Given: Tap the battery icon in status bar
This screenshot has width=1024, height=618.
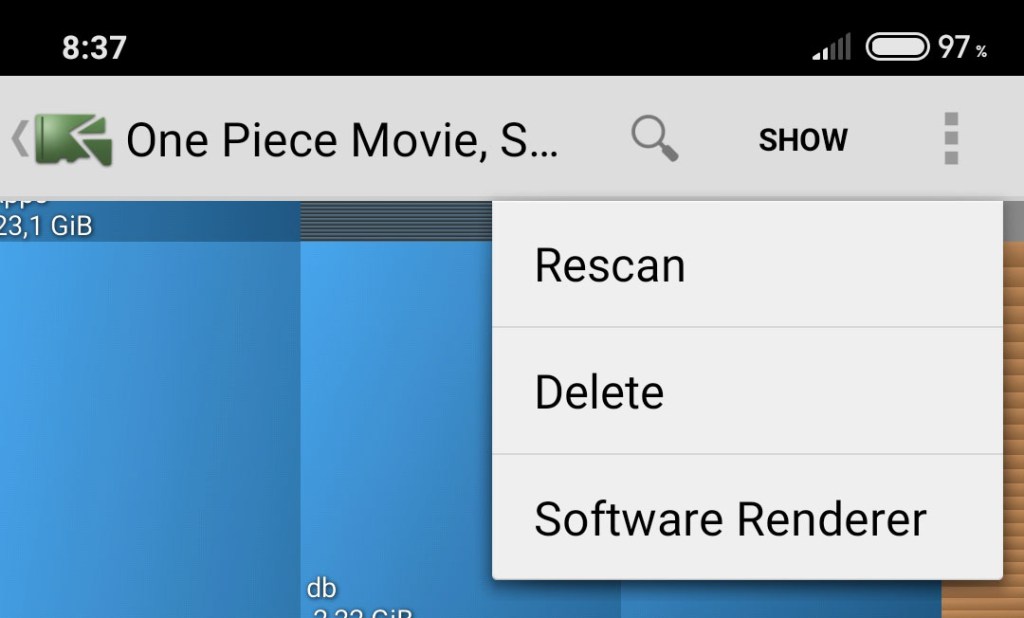Looking at the screenshot, I should (x=897, y=47).
